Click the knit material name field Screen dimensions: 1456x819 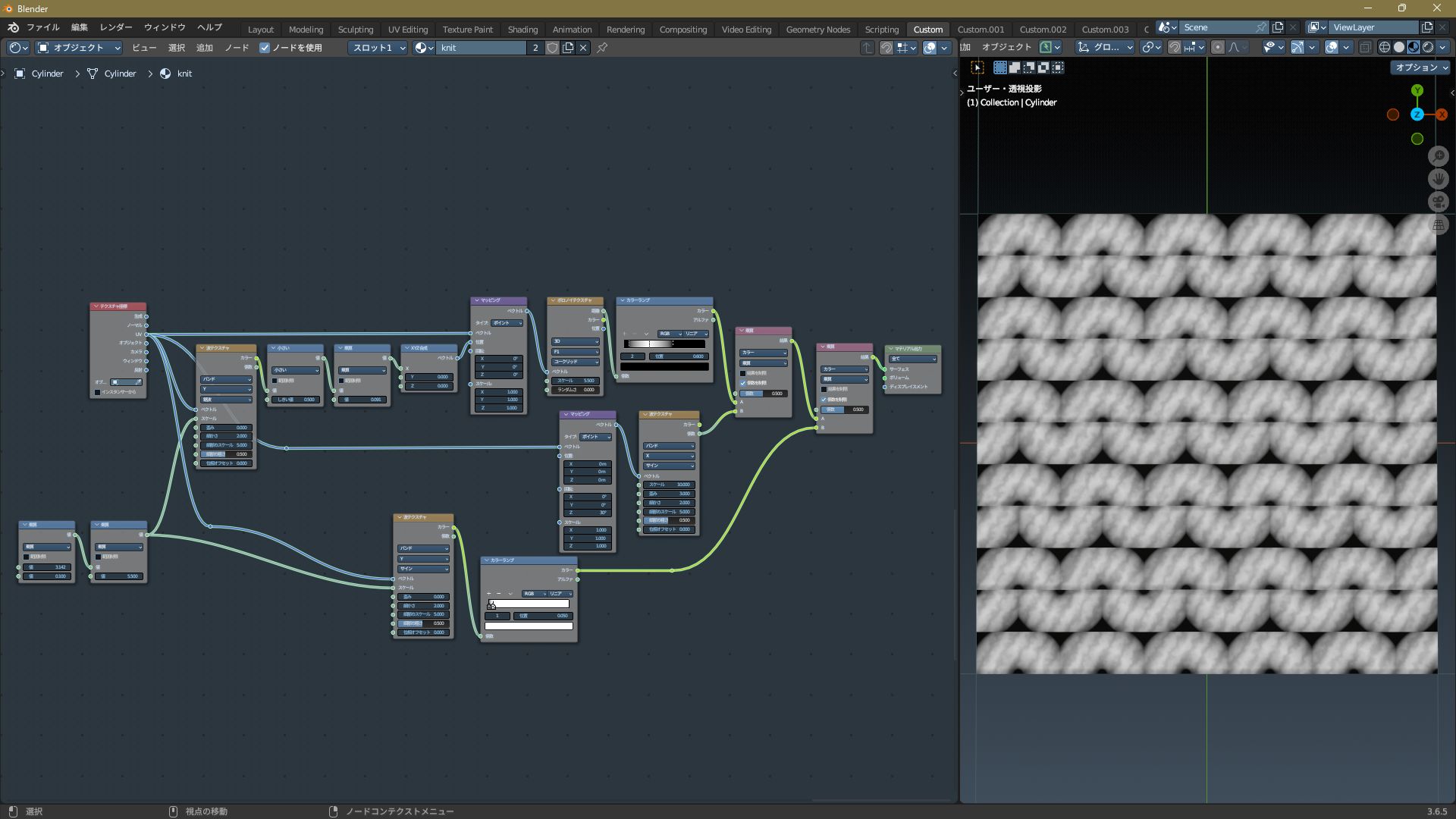pos(482,48)
